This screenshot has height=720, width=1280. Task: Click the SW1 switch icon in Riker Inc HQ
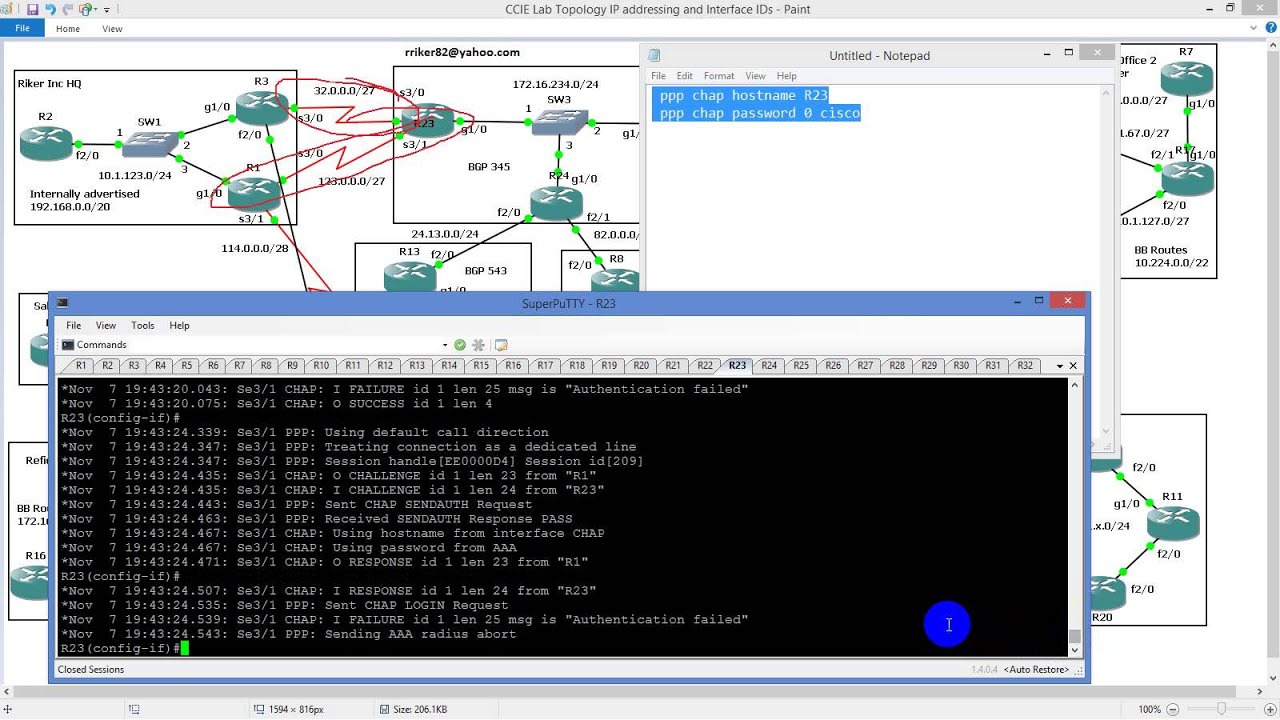pyautogui.click(x=150, y=143)
